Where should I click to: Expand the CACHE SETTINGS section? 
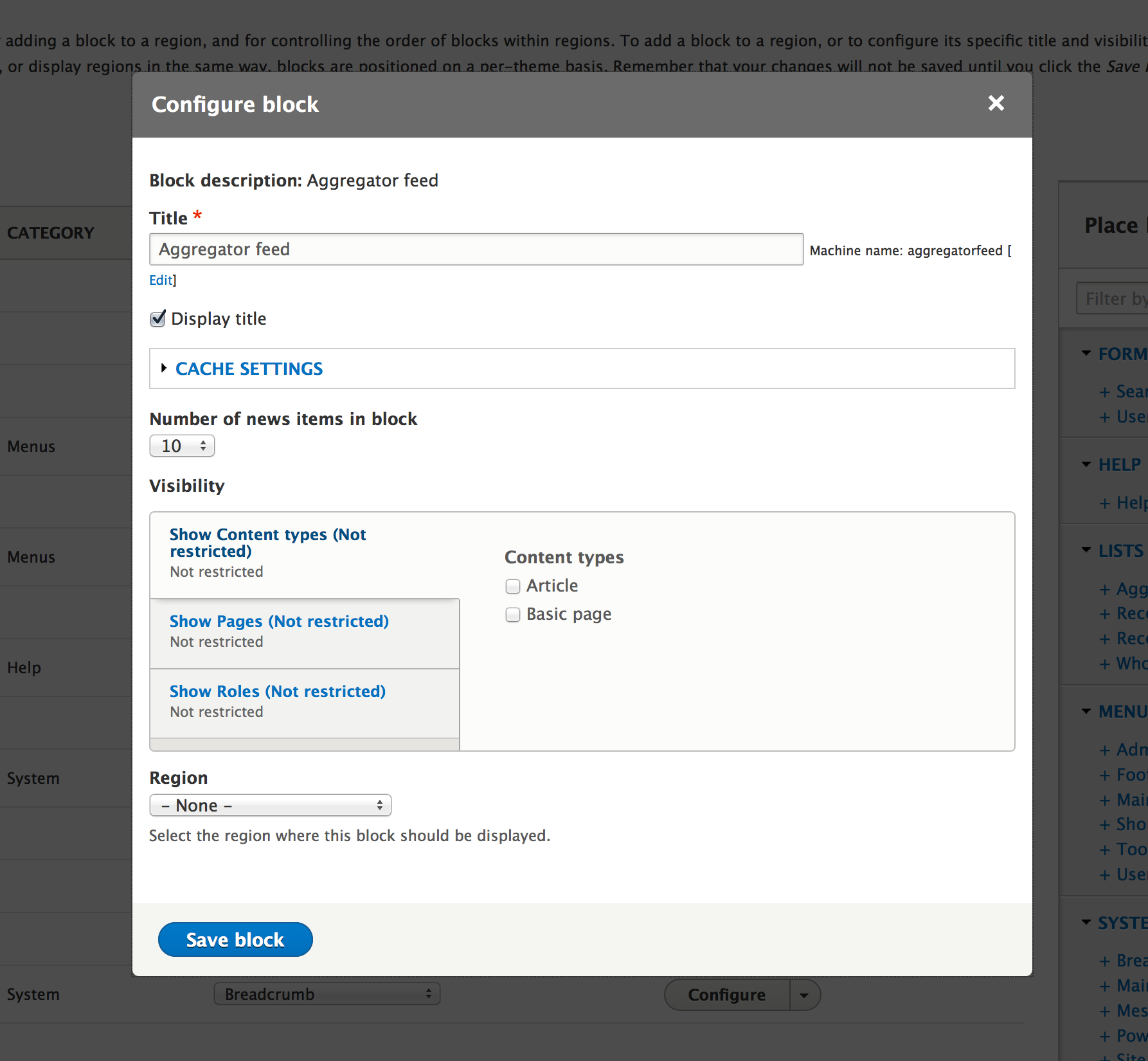click(248, 368)
